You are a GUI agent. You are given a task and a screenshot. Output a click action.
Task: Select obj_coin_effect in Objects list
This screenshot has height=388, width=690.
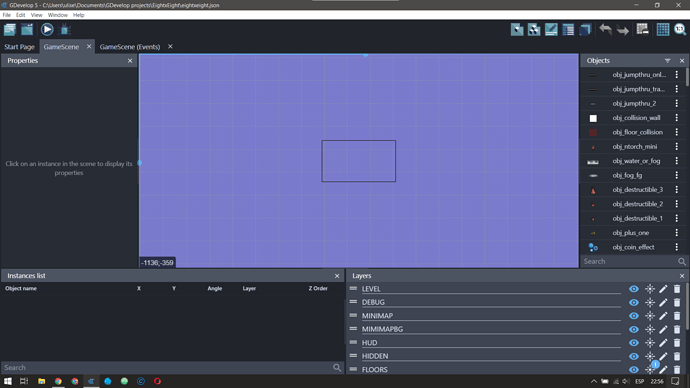633,247
